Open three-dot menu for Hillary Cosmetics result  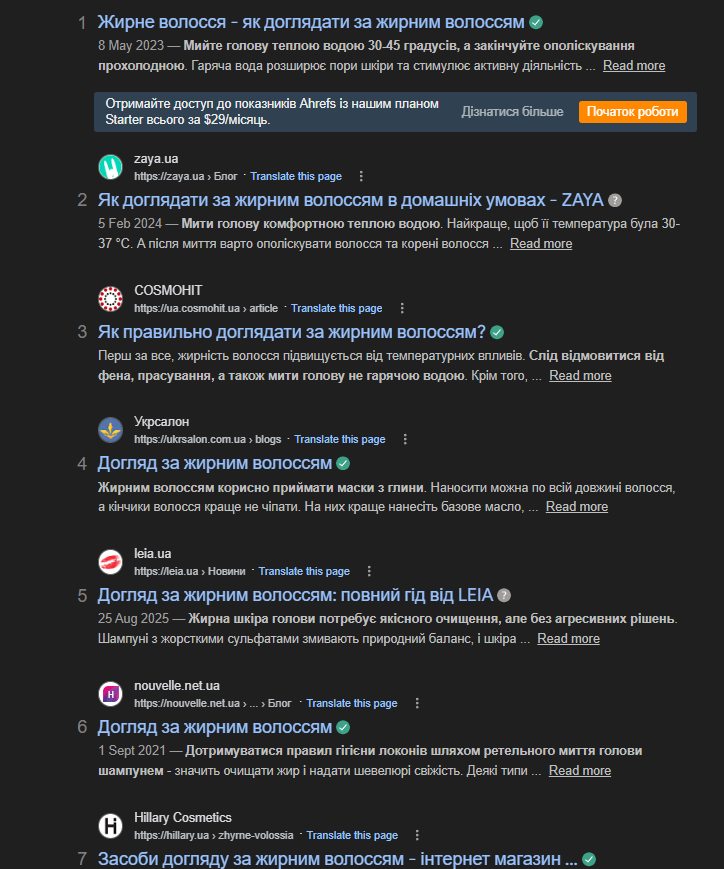coord(417,835)
